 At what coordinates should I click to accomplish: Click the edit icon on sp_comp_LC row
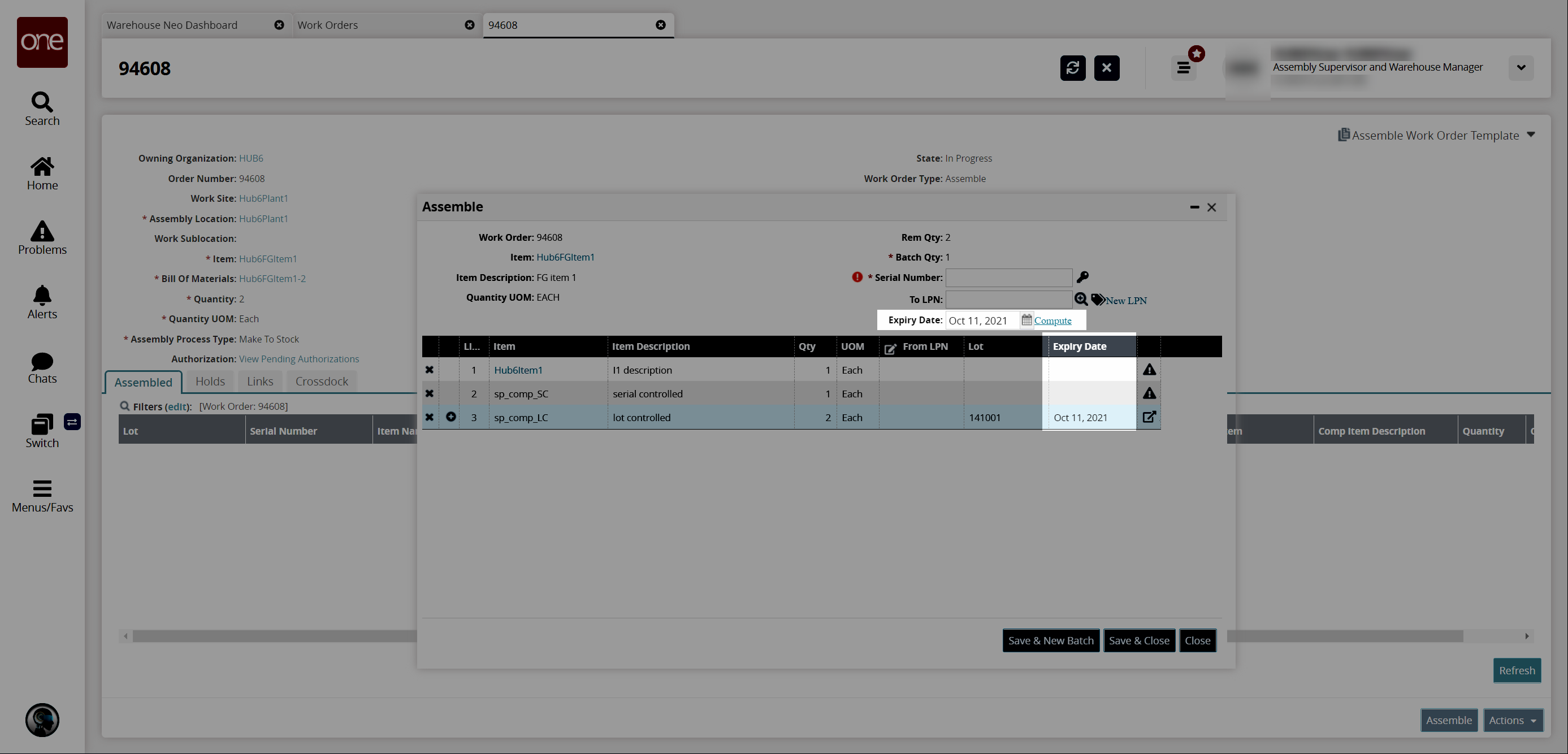[1149, 417]
